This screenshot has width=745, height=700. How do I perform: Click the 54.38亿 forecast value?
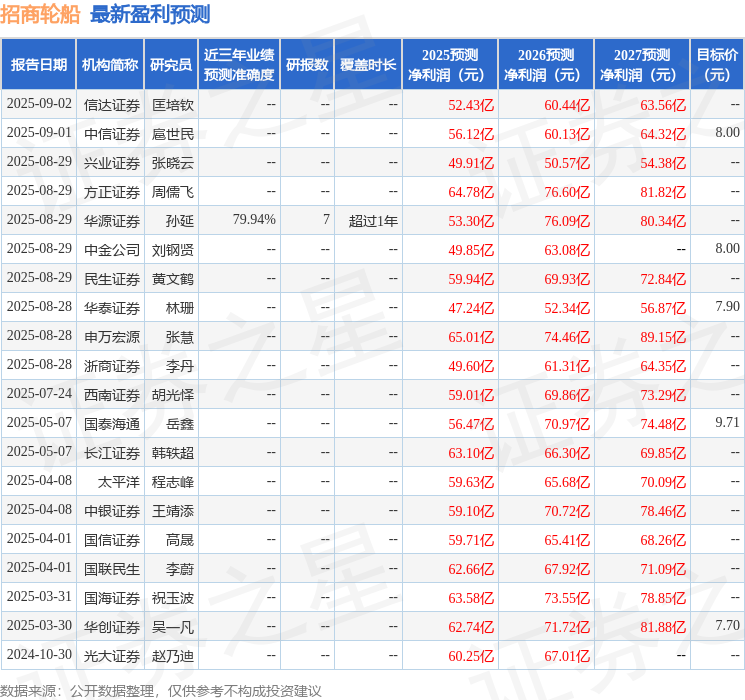pyautogui.click(x=663, y=163)
